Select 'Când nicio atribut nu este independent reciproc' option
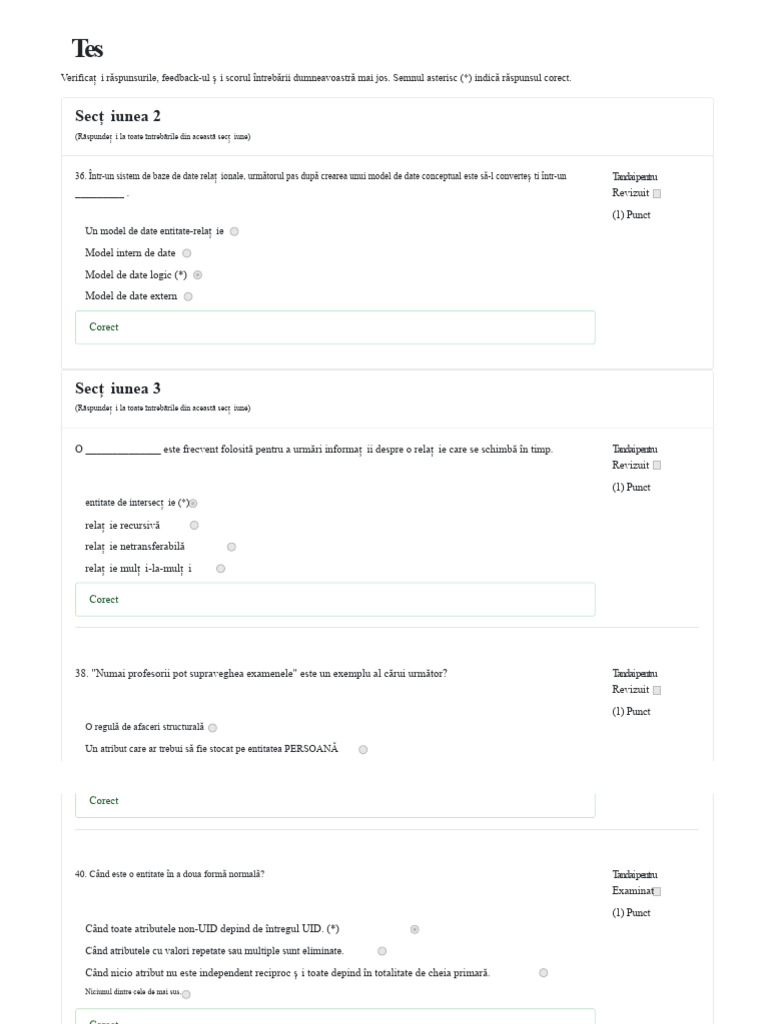 click(543, 973)
